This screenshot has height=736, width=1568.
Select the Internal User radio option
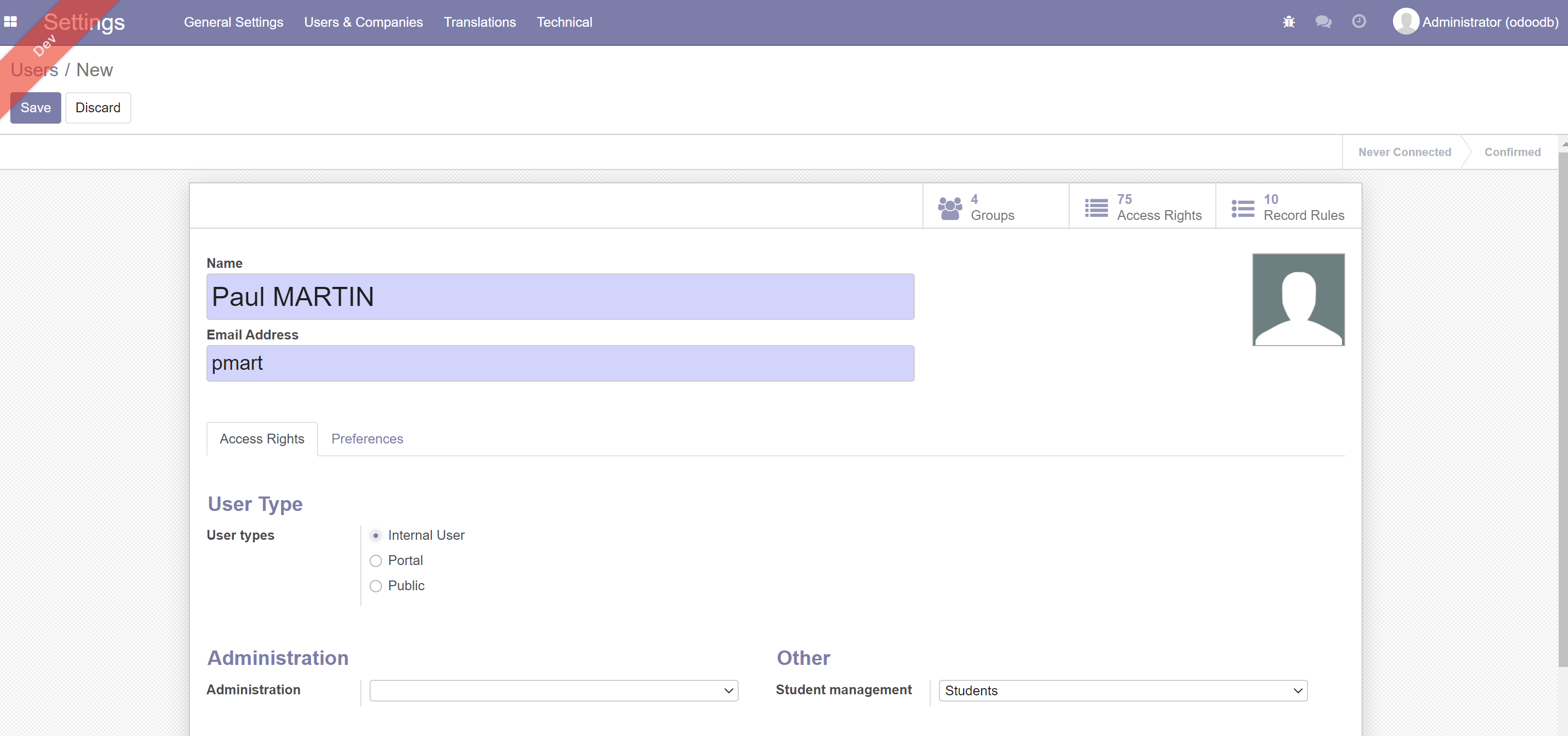tap(376, 536)
